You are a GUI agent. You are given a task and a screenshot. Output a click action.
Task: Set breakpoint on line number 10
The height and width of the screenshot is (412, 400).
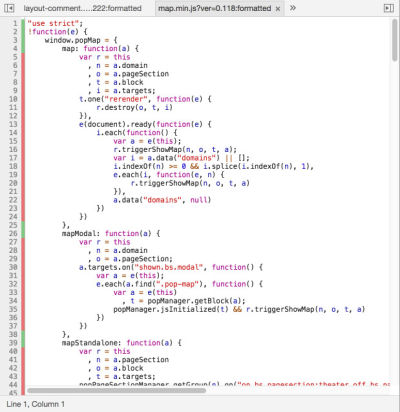[13, 99]
